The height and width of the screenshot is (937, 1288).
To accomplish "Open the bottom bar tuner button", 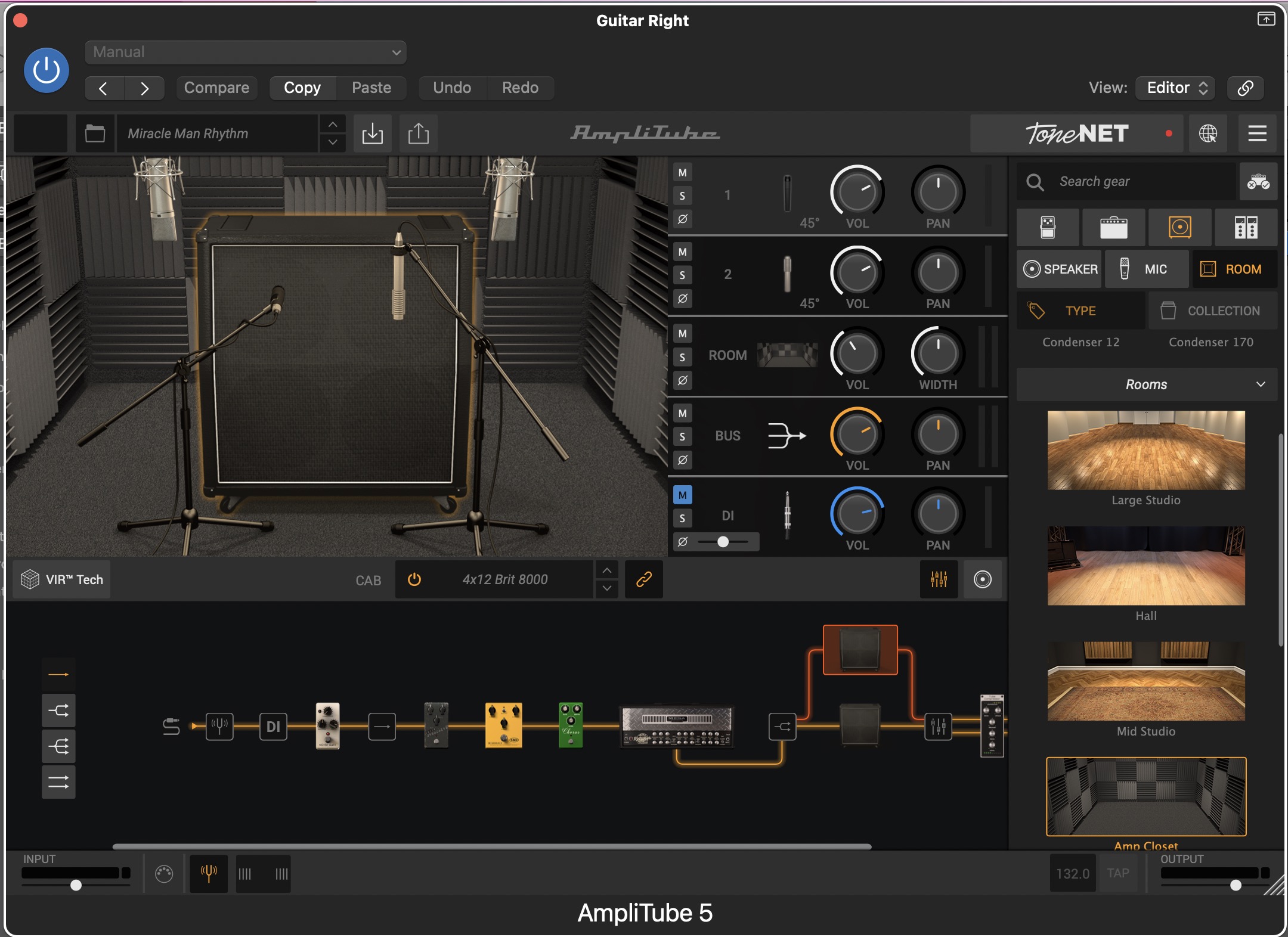I will click(209, 874).
